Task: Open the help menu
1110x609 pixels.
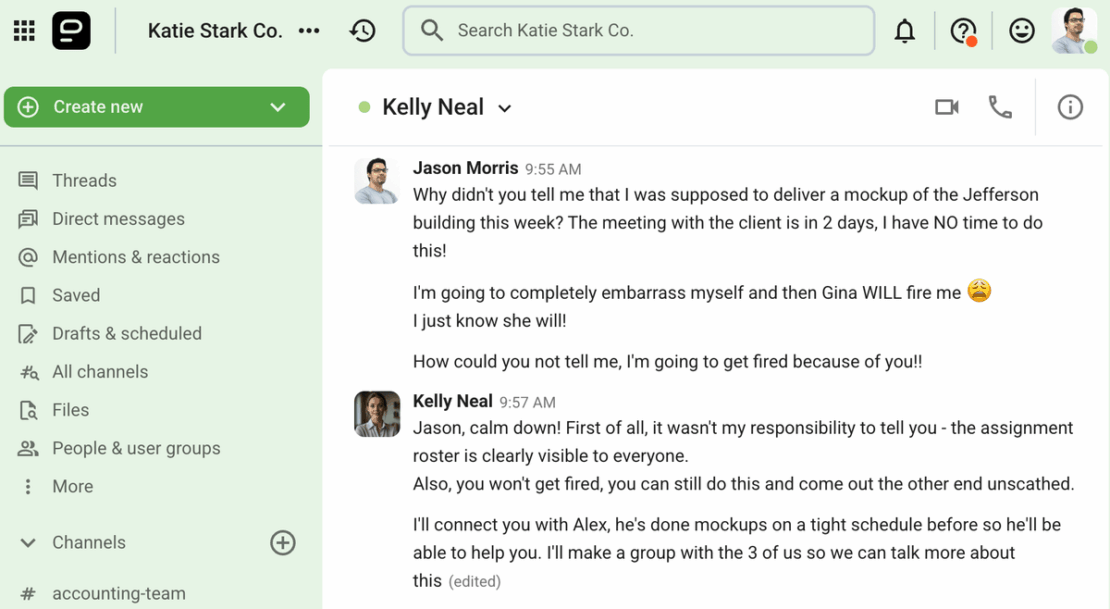Action: pos(961,30)
